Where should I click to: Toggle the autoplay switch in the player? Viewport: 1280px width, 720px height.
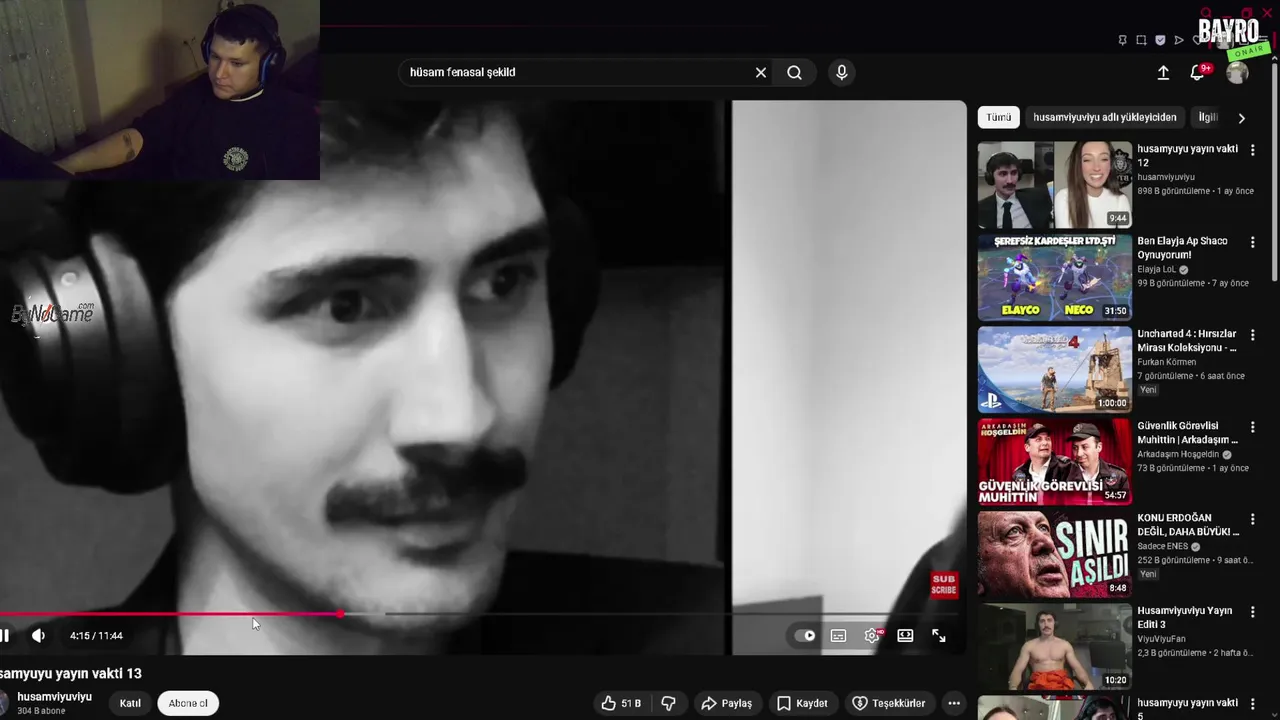pyautogui.click(x=805, y=635)
